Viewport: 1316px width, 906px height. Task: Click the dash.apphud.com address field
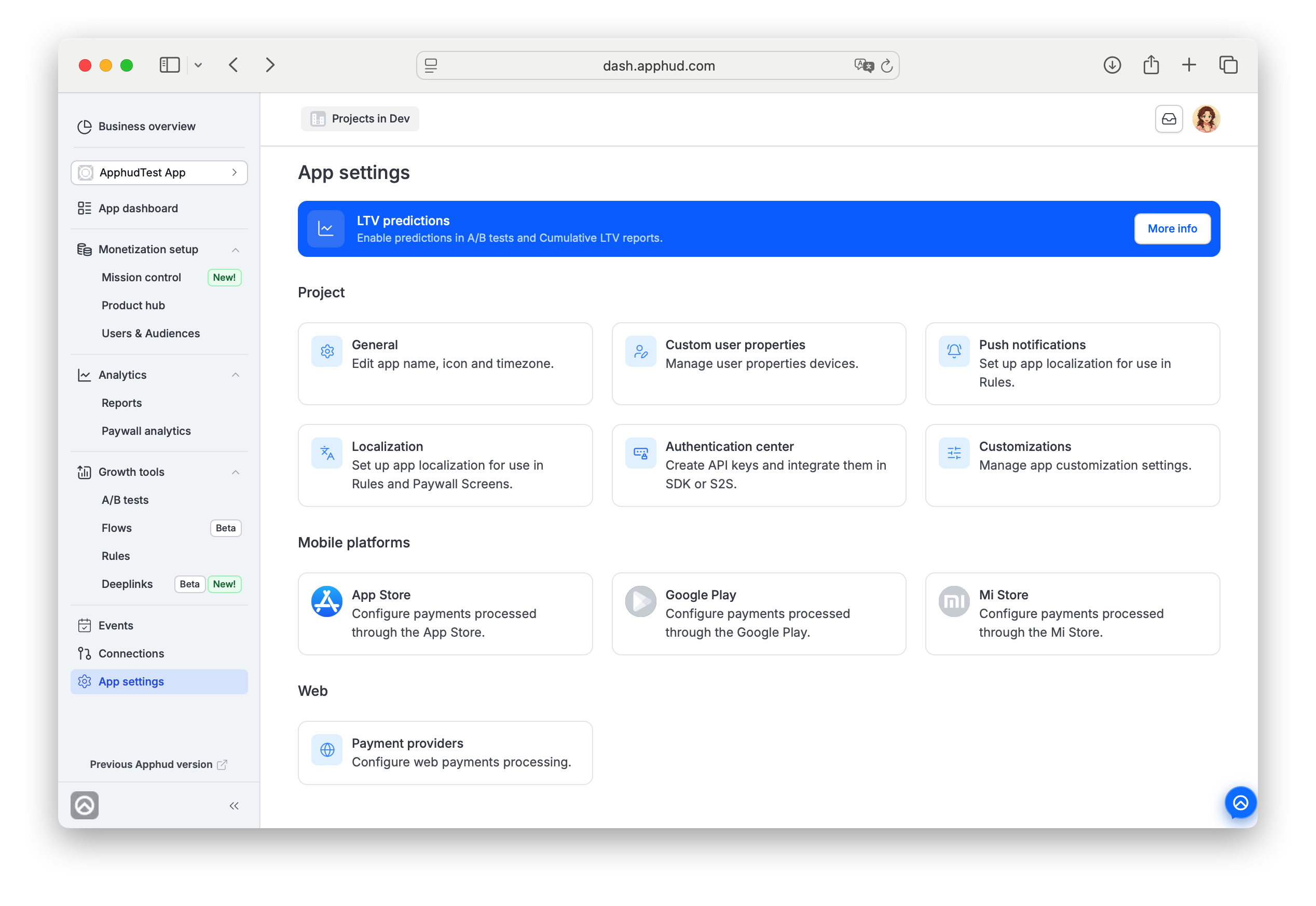(658, 66)
